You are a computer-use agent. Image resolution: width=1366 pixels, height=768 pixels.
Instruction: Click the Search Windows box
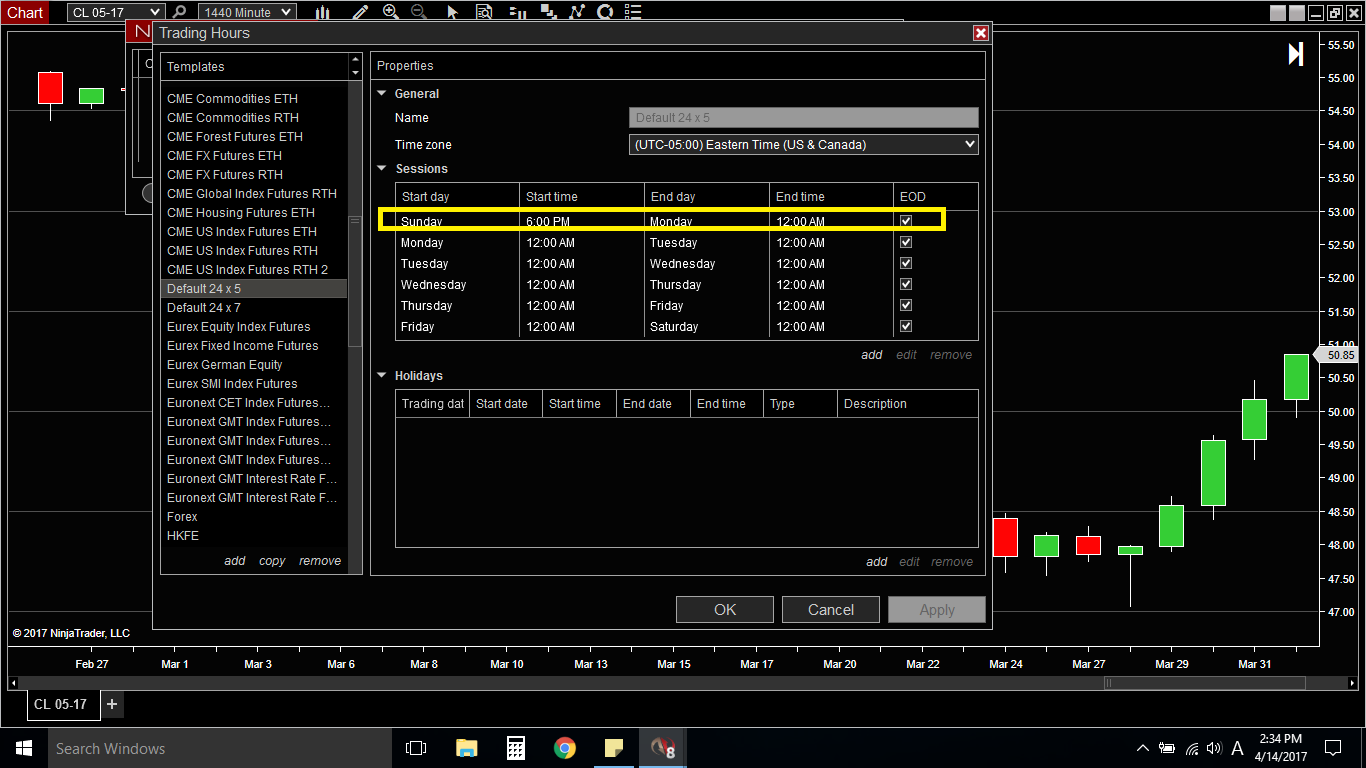[x=219, y=748]
